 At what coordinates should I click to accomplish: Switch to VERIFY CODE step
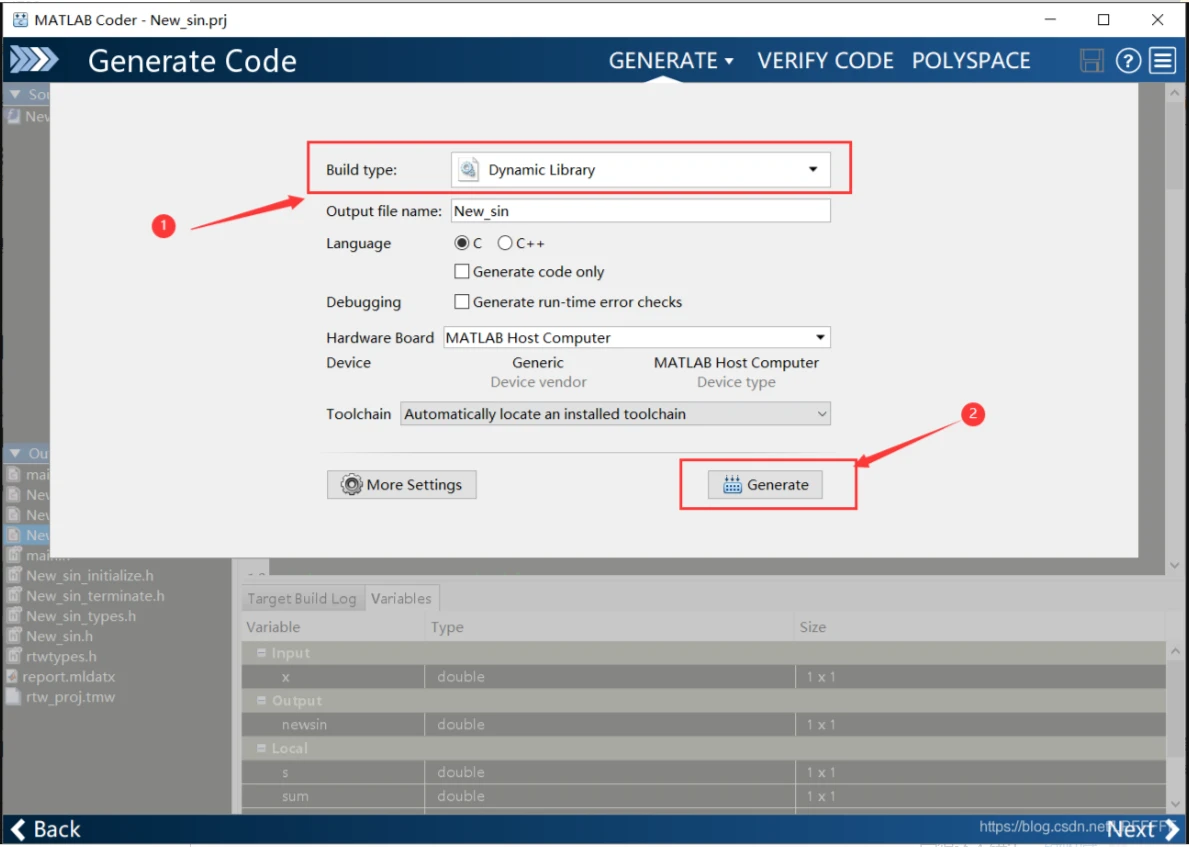[825, 61]
